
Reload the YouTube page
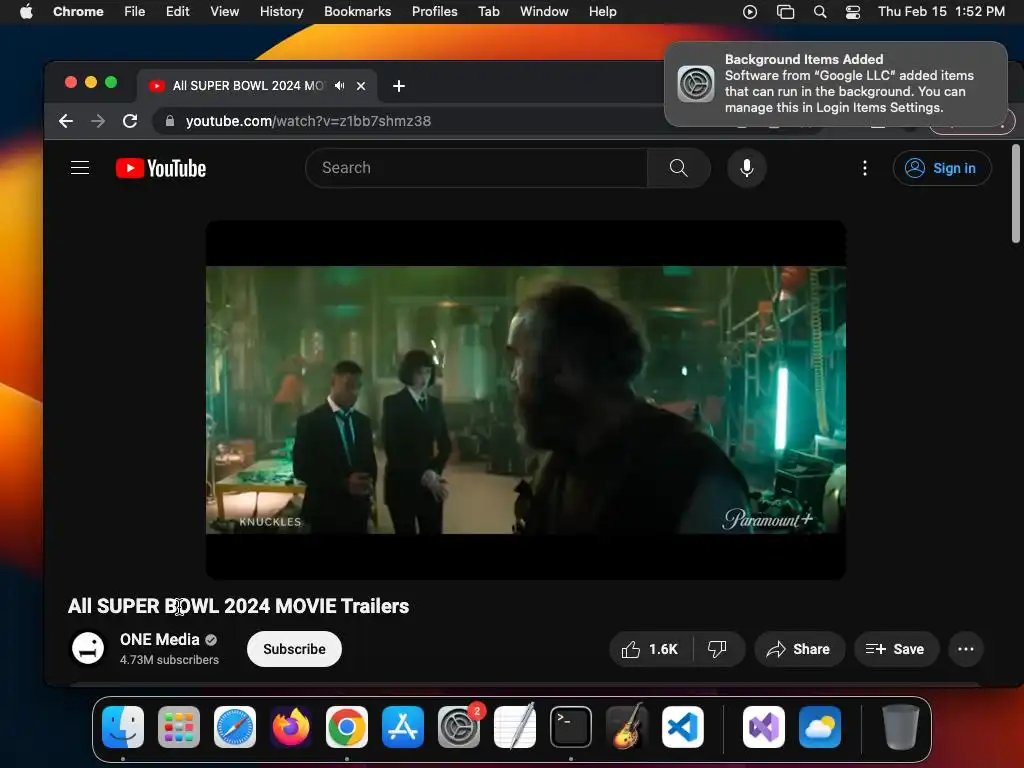coord(130,121)
